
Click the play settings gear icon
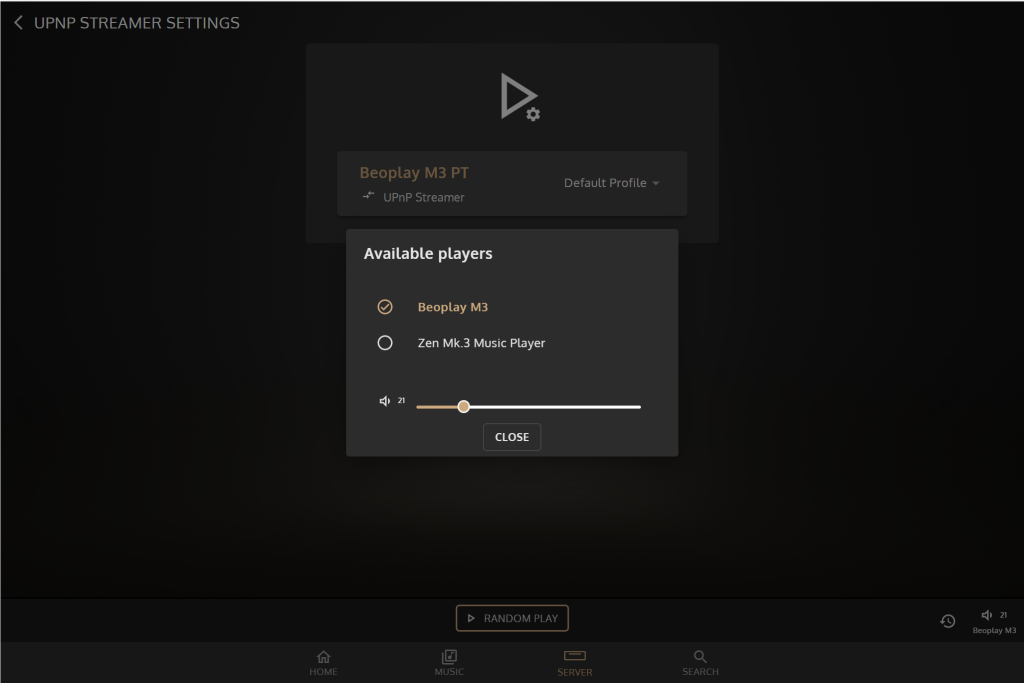coord(520,97)
